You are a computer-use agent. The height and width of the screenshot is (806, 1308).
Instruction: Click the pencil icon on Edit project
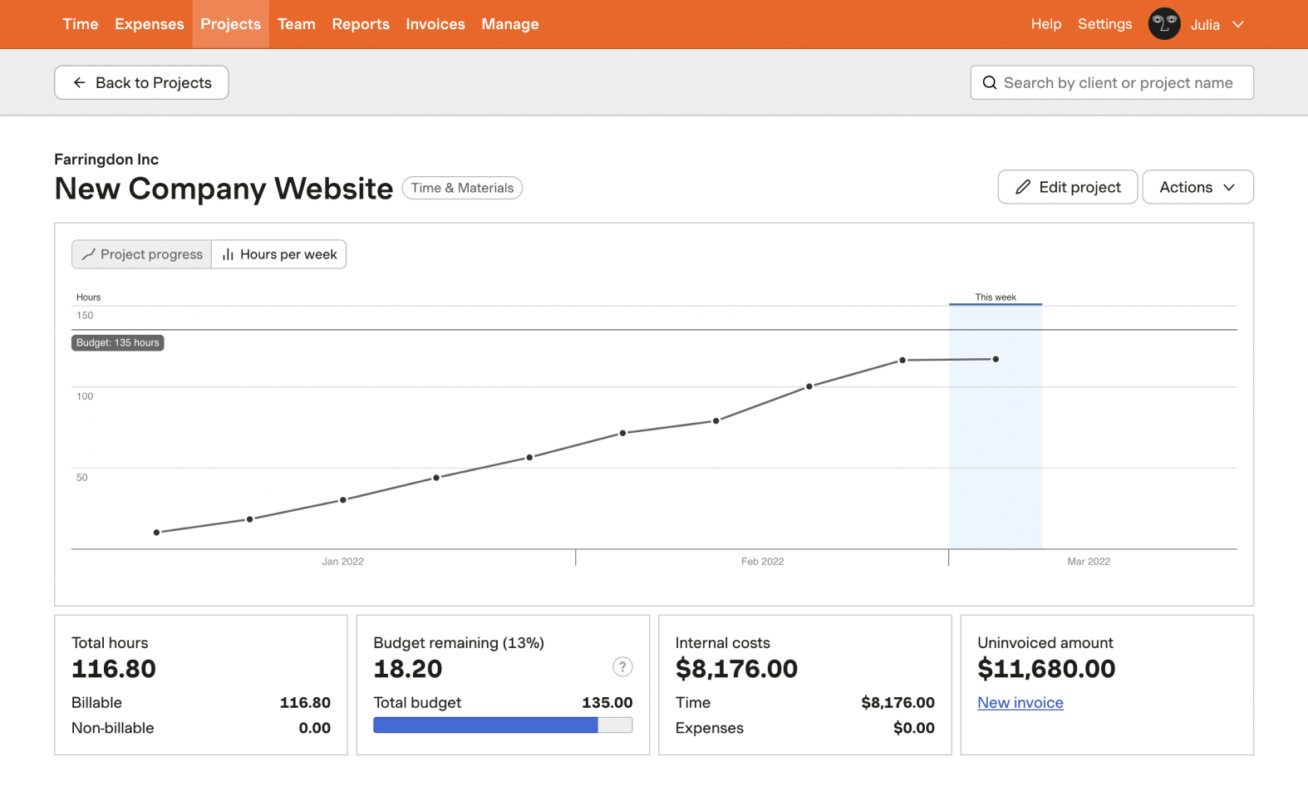[x=1022, y=187]
